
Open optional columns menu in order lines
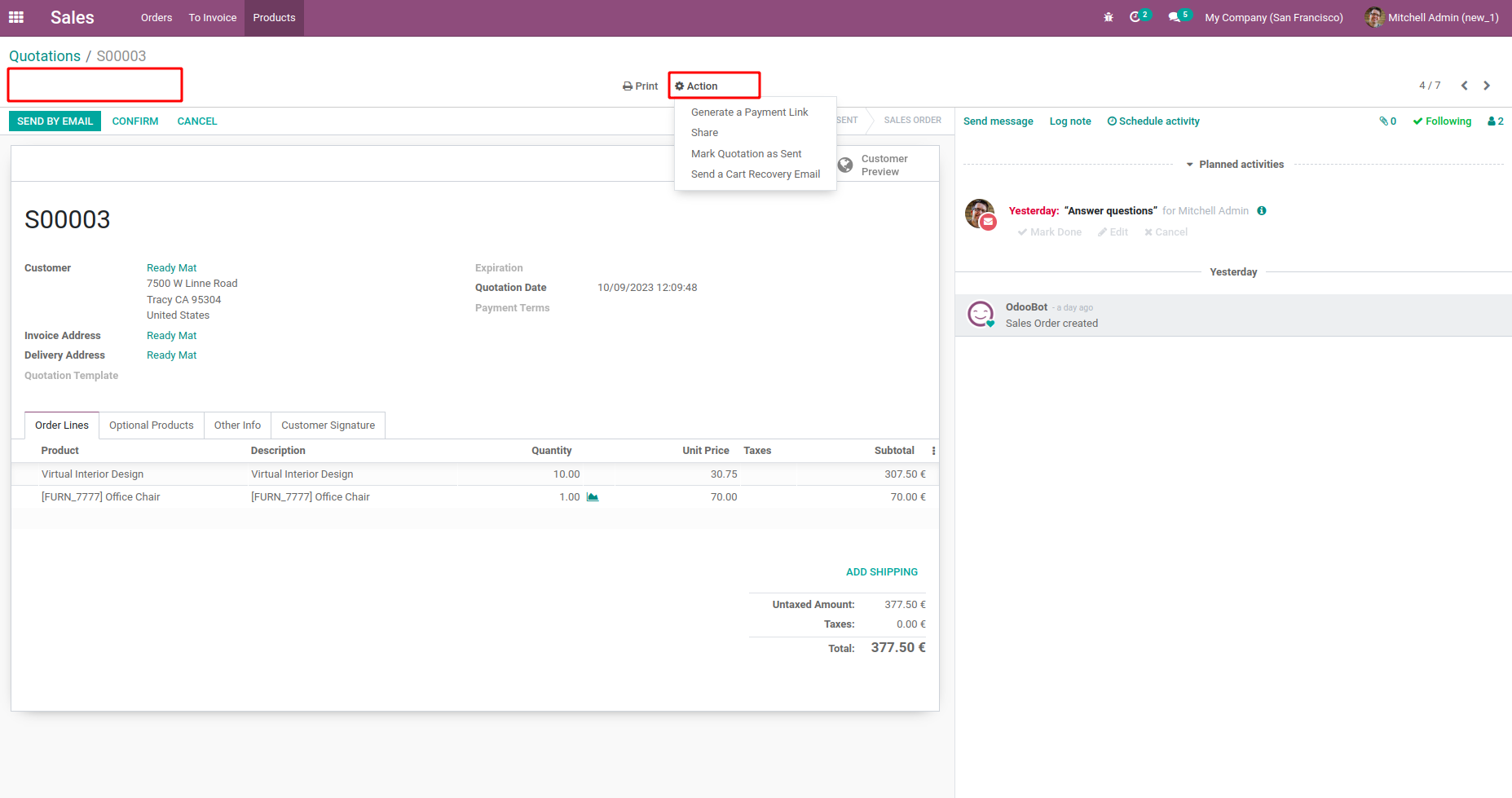(x=933, y=451)
